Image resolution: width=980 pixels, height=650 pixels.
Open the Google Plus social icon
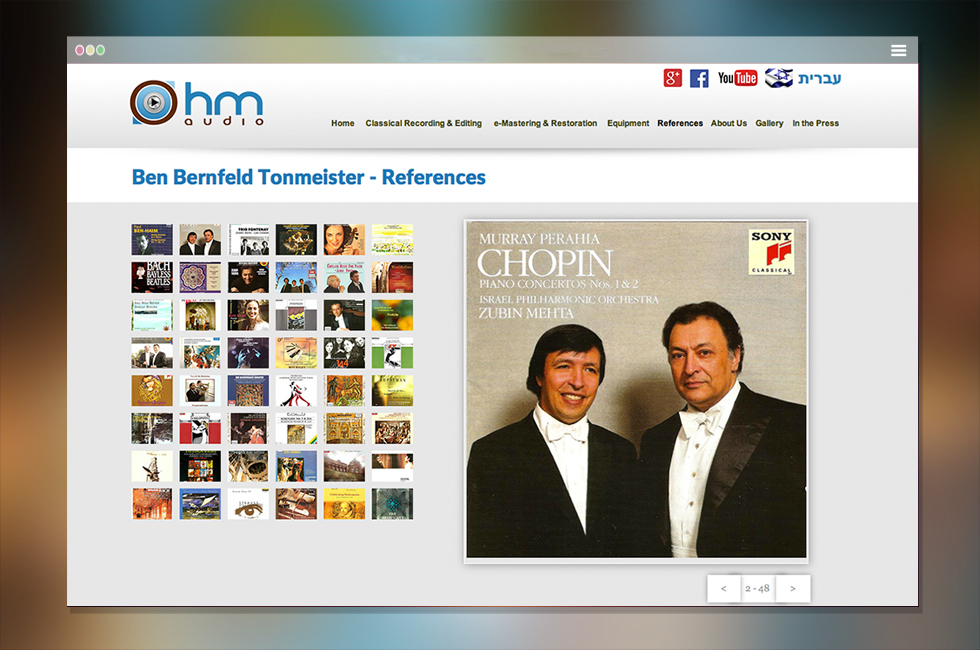[x=672, y=78]
